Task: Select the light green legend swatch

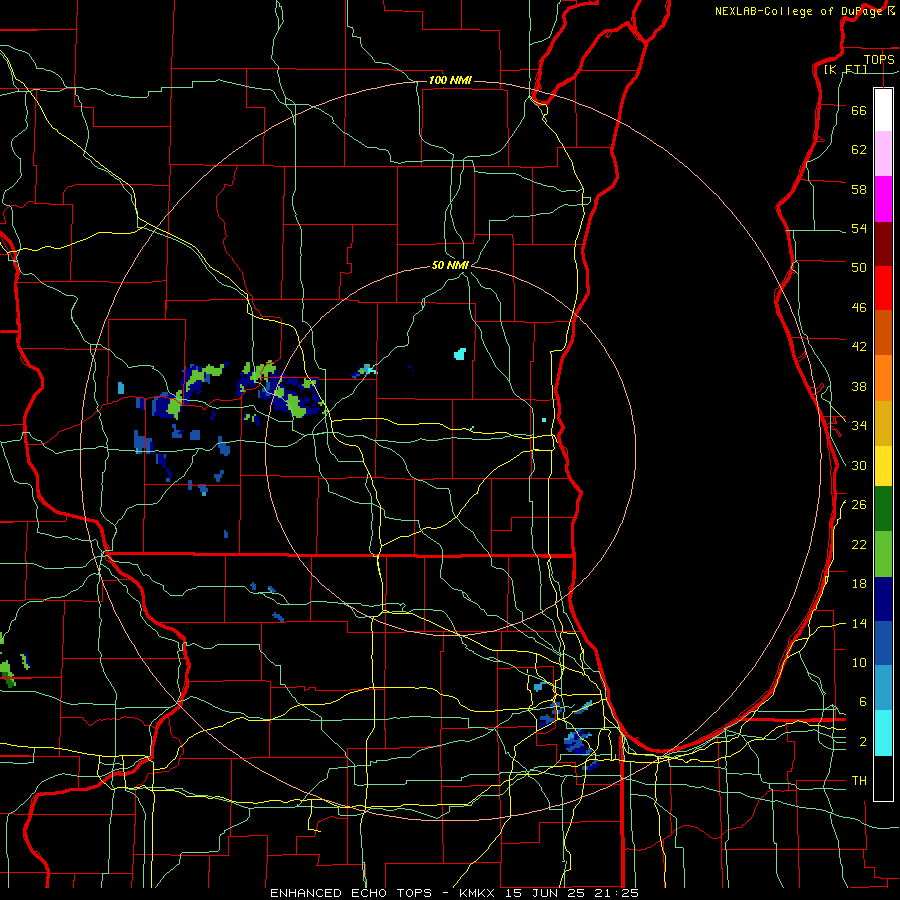Action: (883, 554)
